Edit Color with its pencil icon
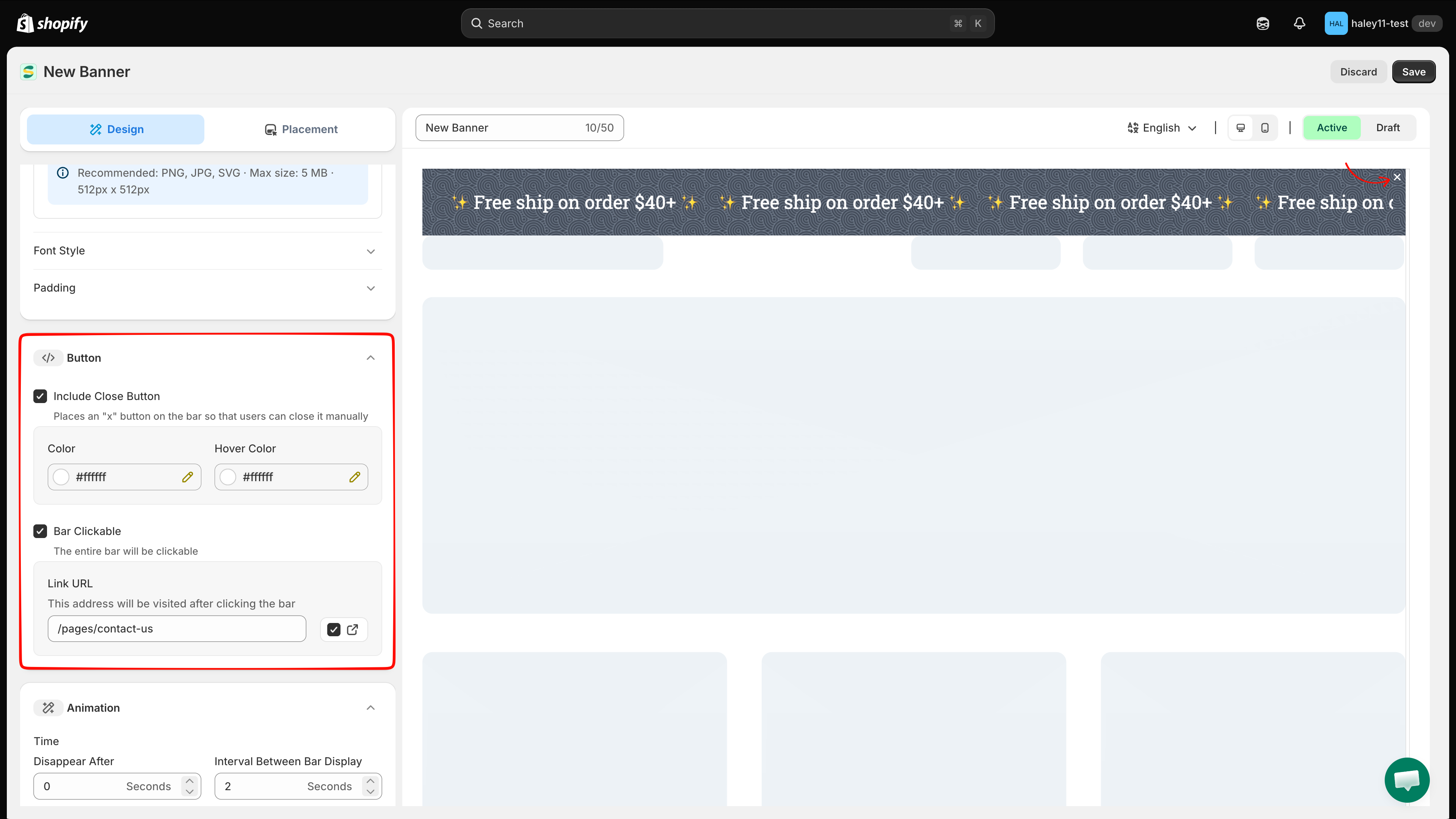1456x819 pixels. click(x=187, y=477)
